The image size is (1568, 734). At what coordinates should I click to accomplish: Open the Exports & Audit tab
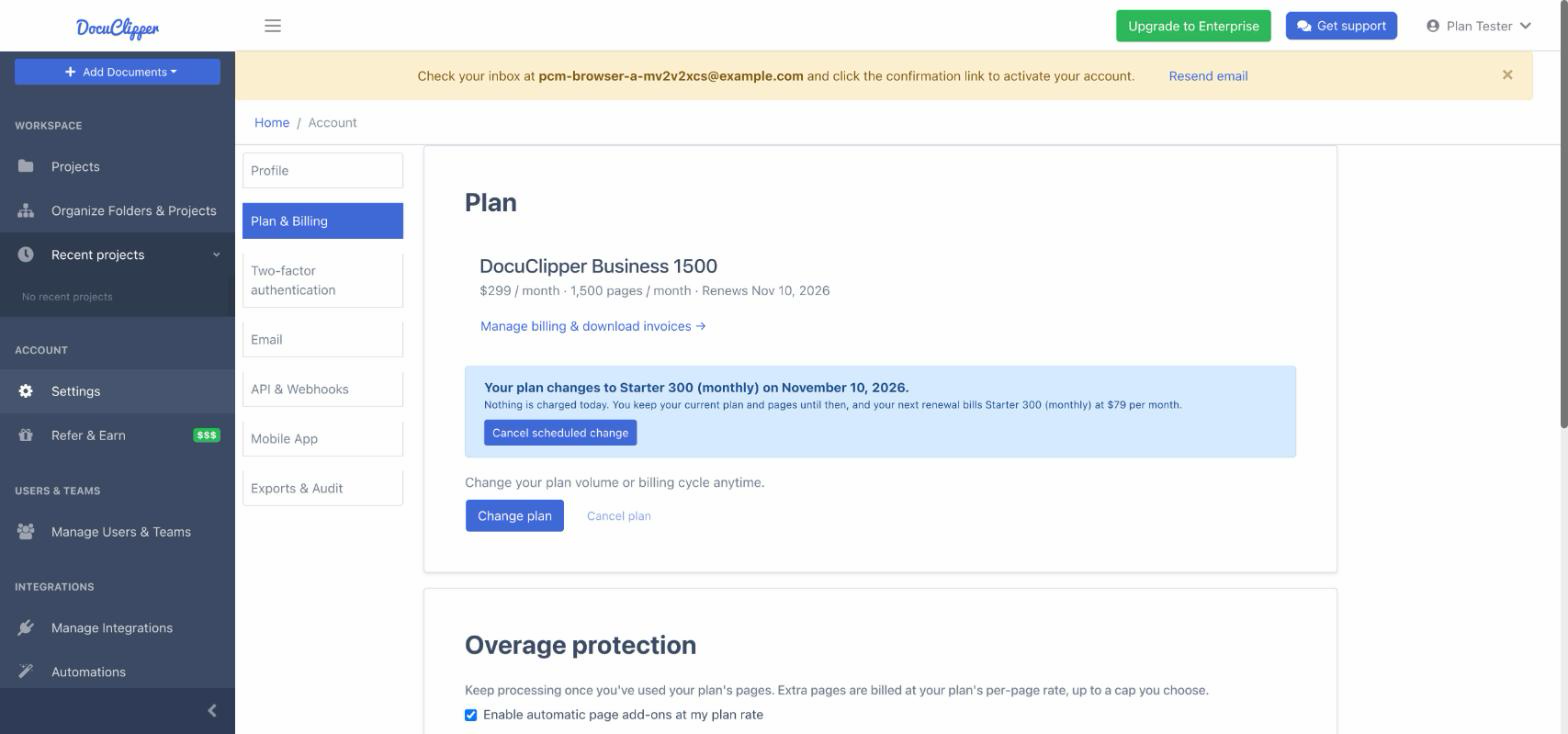coord(322,488)
